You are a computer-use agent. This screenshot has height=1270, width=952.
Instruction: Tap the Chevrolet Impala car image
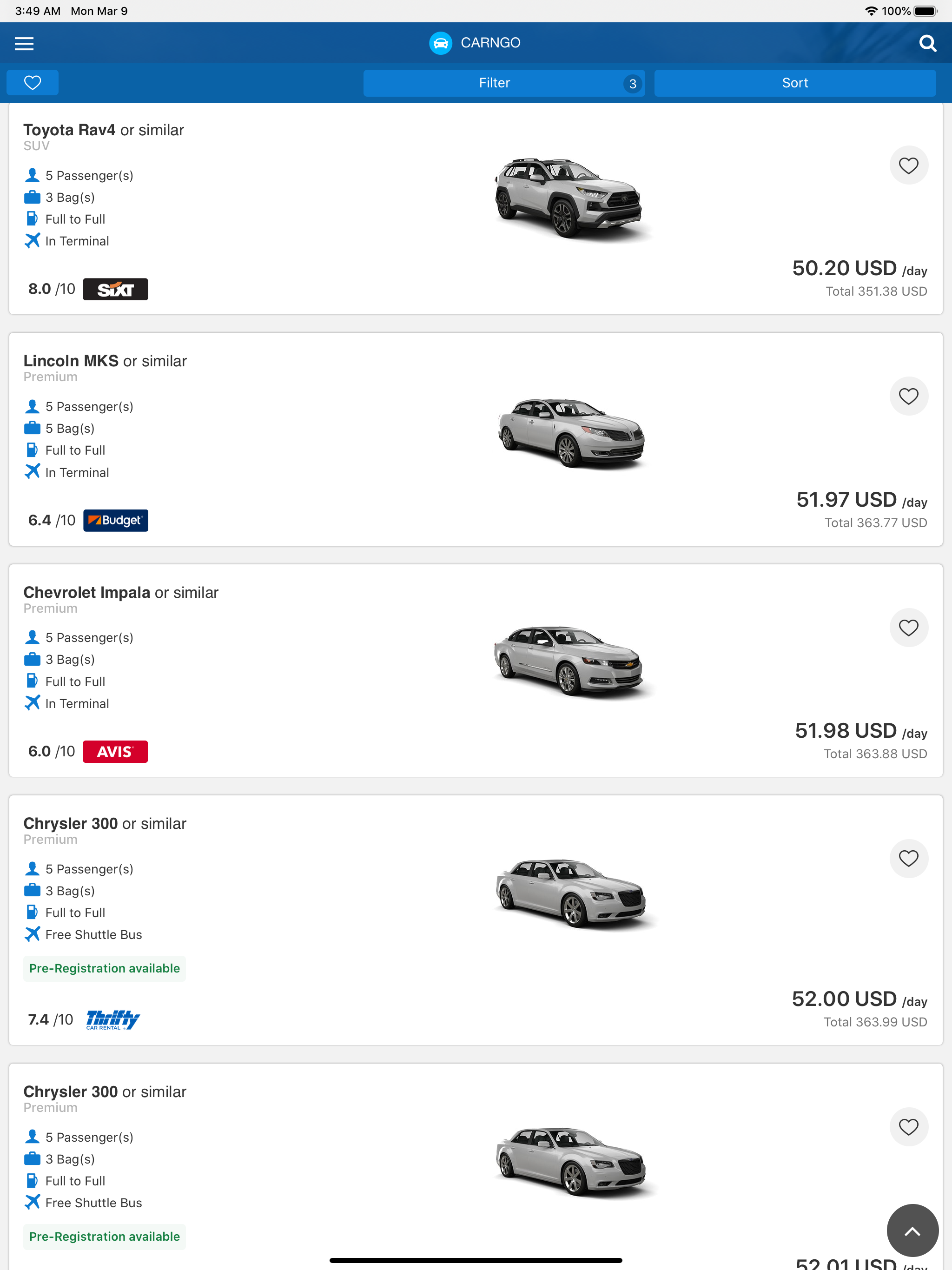569,660
